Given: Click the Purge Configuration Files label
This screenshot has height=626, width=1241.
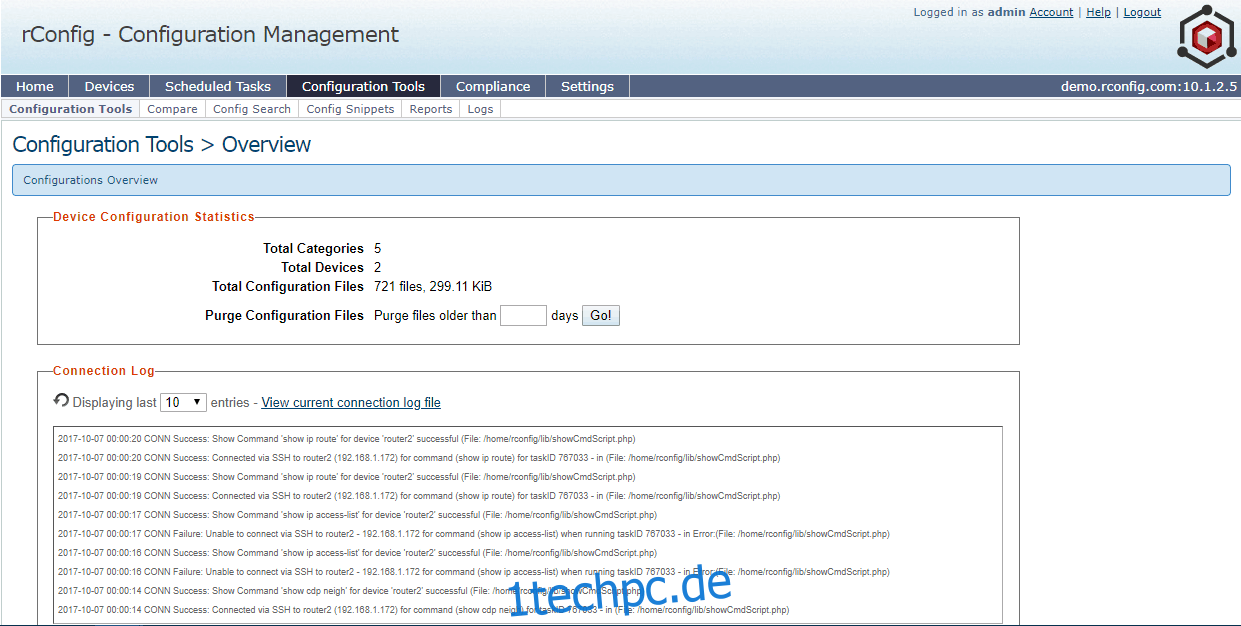Looking at the screenshot, I should pos(284,315).
